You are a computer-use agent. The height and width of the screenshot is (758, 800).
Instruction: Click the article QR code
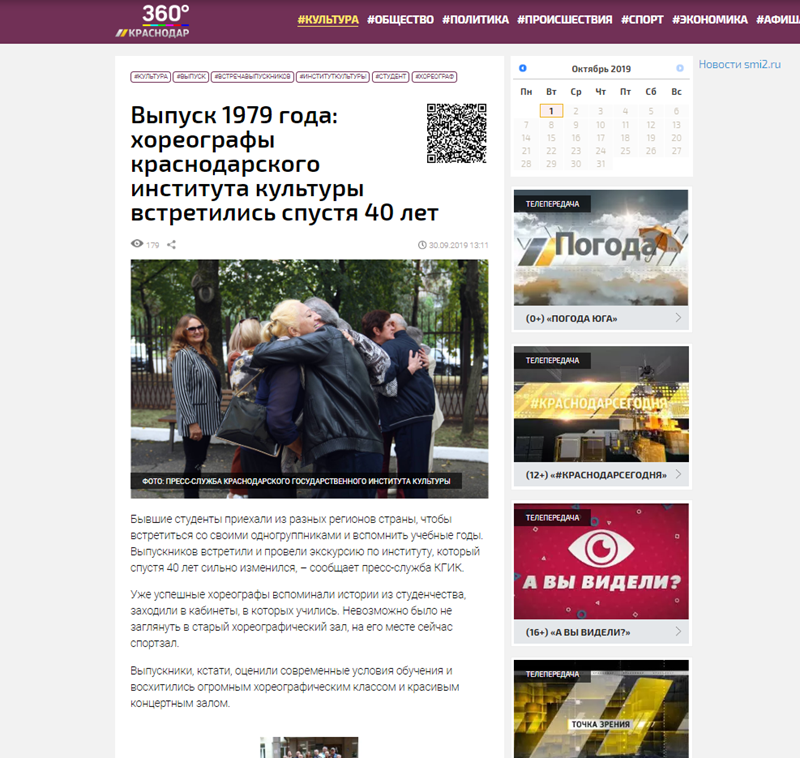pyautogui.click(x=457, y=133)
